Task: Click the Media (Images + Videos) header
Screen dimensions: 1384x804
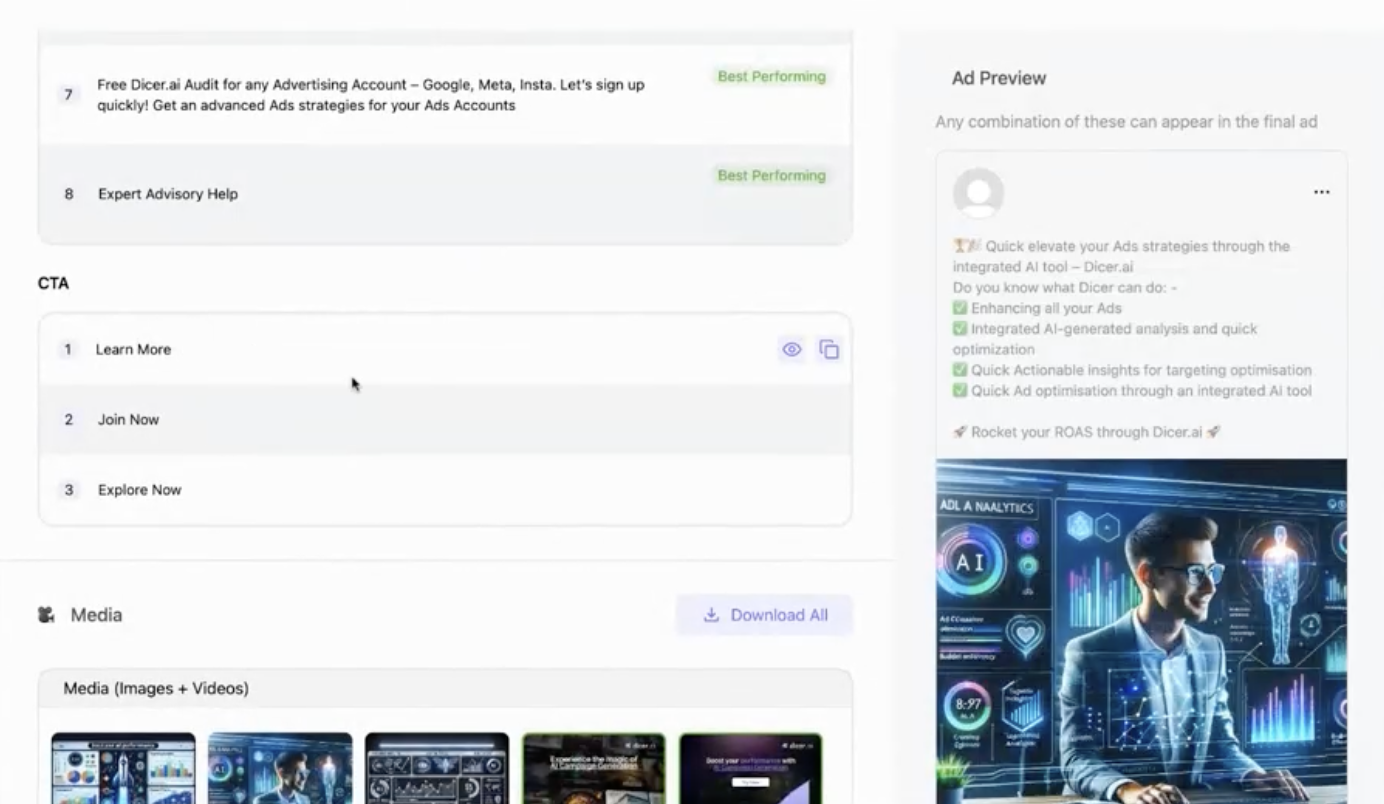Action: click(x=445, y=688)
